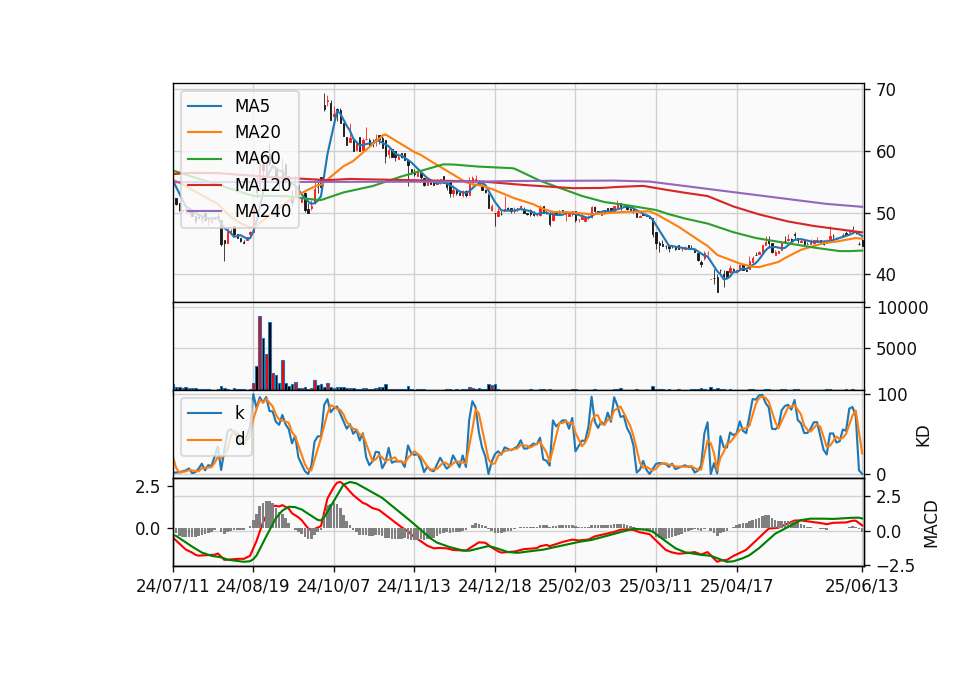Image resolution: width=960 pixels, height=690 pixels.
Task: Click the 24/11/13 date axis label
Action: (x=414, y=586)
